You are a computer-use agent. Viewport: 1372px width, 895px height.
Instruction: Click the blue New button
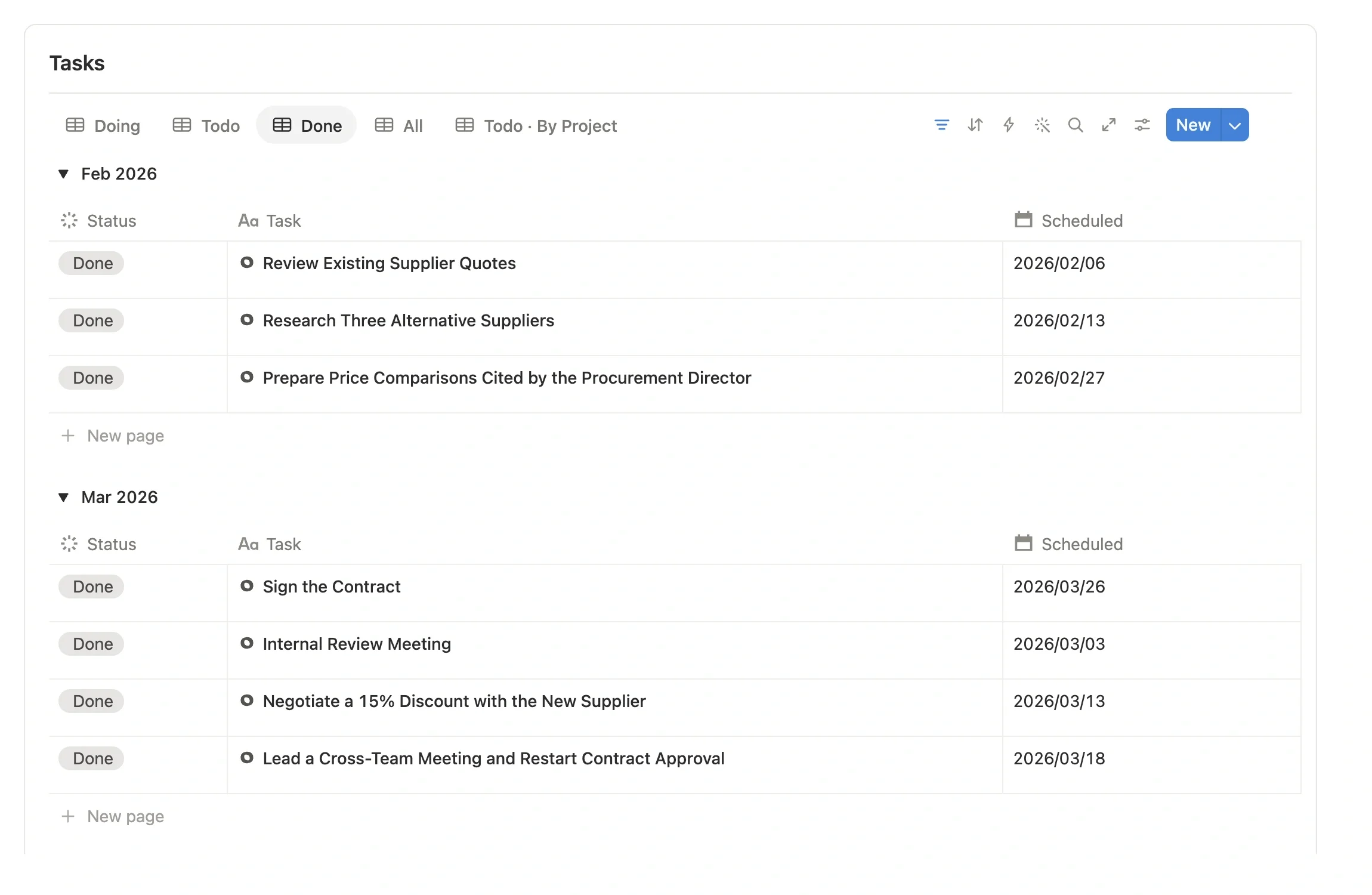click(x=1193, y=125)
